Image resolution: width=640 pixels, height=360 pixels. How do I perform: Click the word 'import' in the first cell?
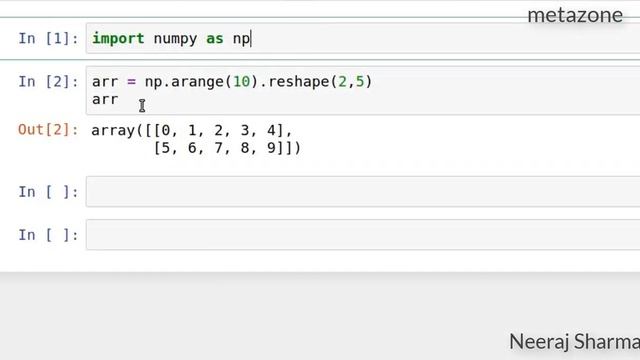pyautogui.click(x=118, y=38)
